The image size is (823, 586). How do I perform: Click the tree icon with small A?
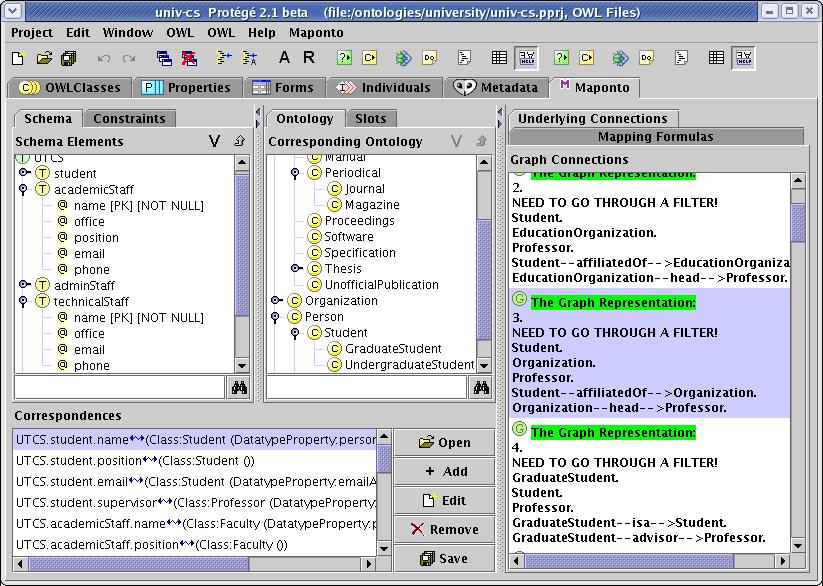tap(249, 58)
